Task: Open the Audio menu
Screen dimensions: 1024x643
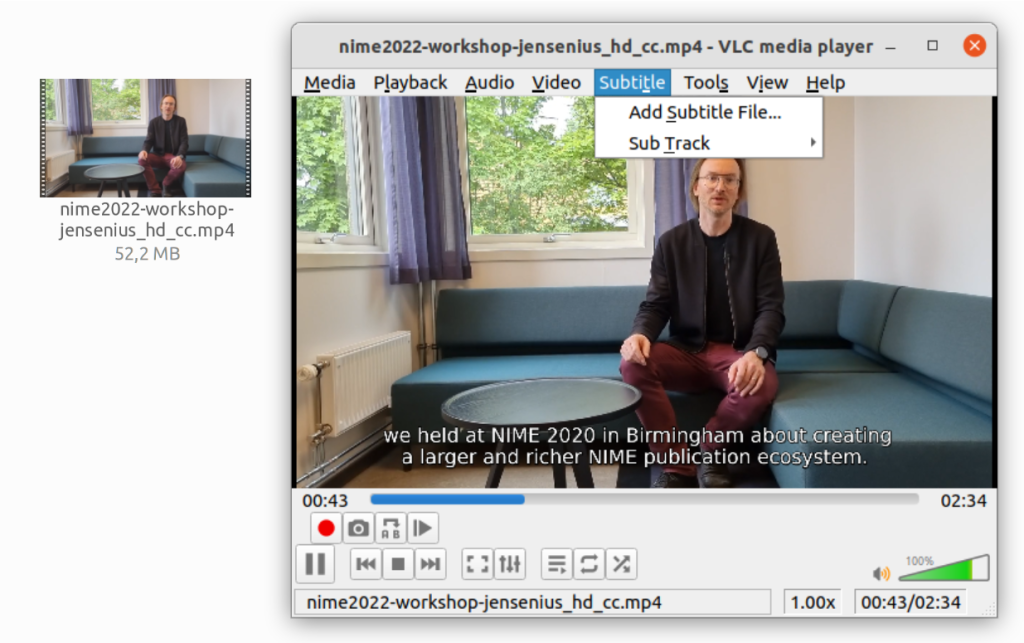Action: pos(489,83)
